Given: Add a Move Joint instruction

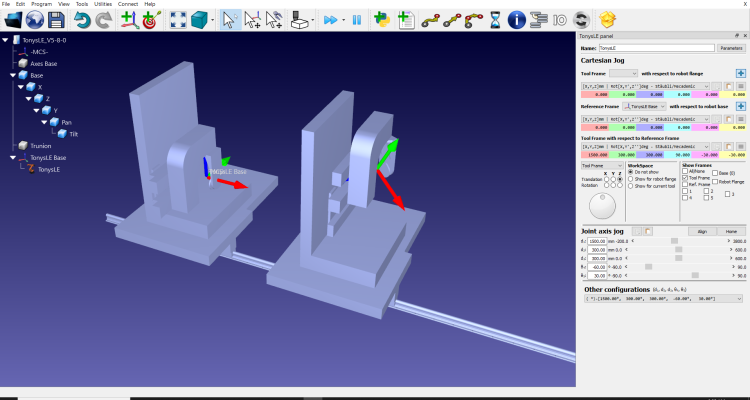Looking at the screenshot, I should click(430, 20).
